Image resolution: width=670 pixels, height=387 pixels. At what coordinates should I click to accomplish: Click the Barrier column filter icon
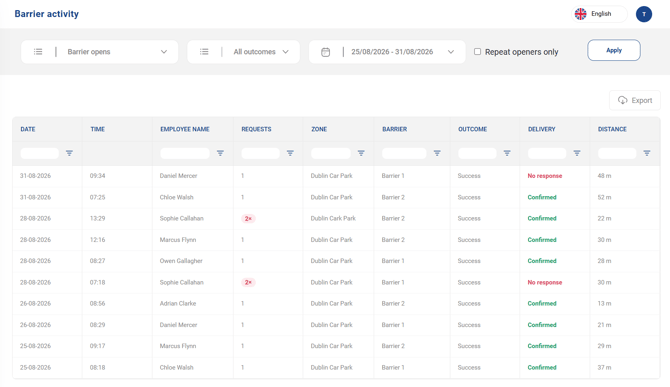point(437,153)
